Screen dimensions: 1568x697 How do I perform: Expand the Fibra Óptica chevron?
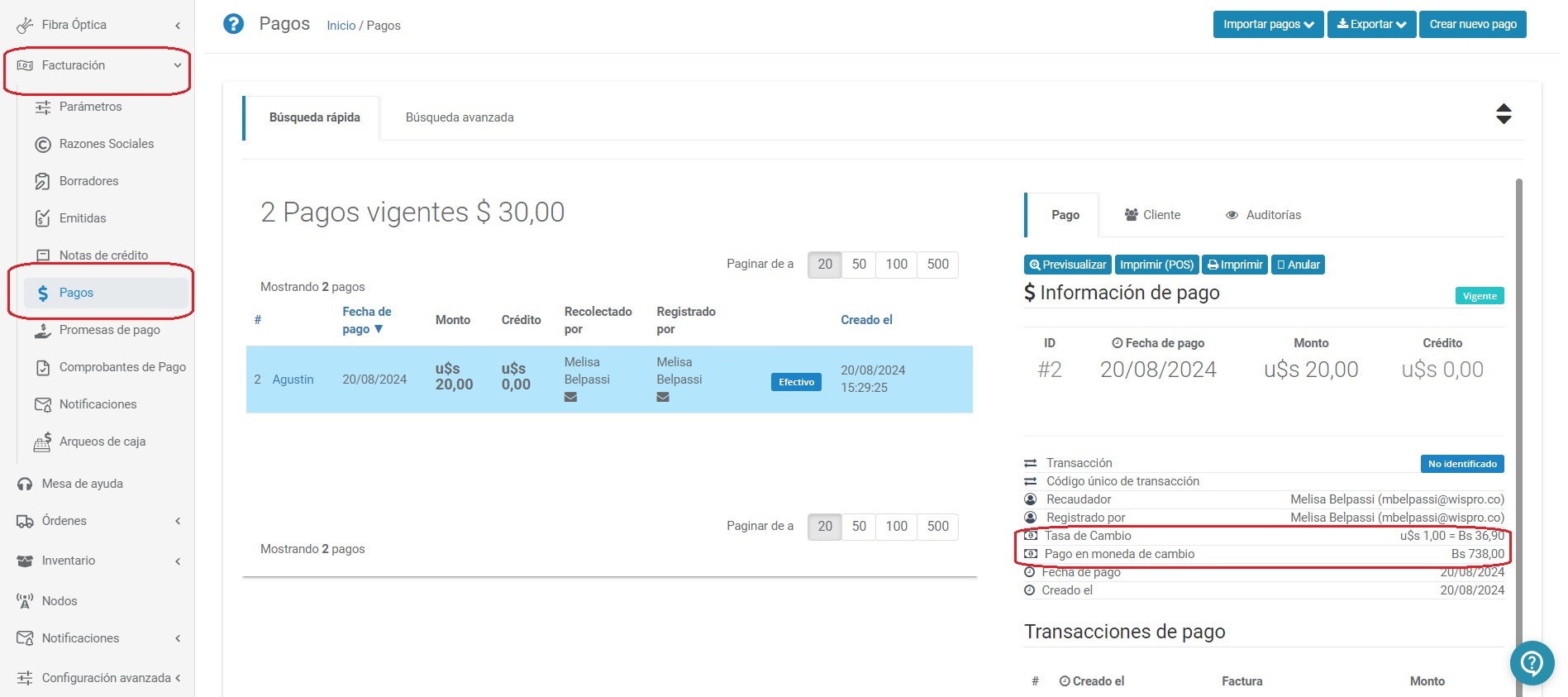click(178, 26)
